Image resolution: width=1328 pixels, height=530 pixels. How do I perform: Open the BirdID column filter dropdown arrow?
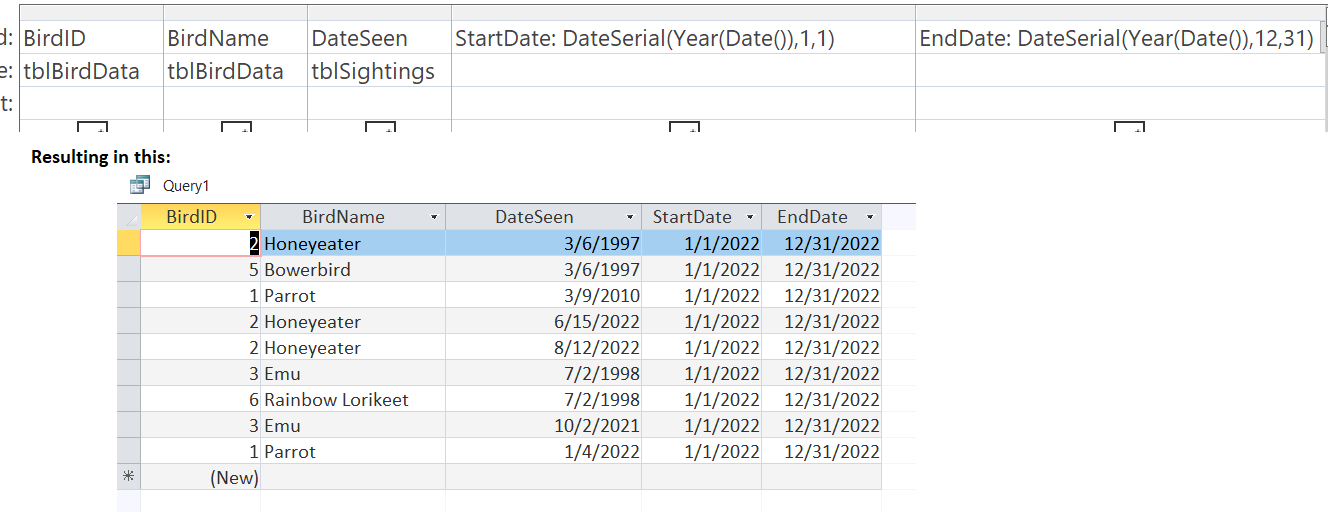pos(249,217)
